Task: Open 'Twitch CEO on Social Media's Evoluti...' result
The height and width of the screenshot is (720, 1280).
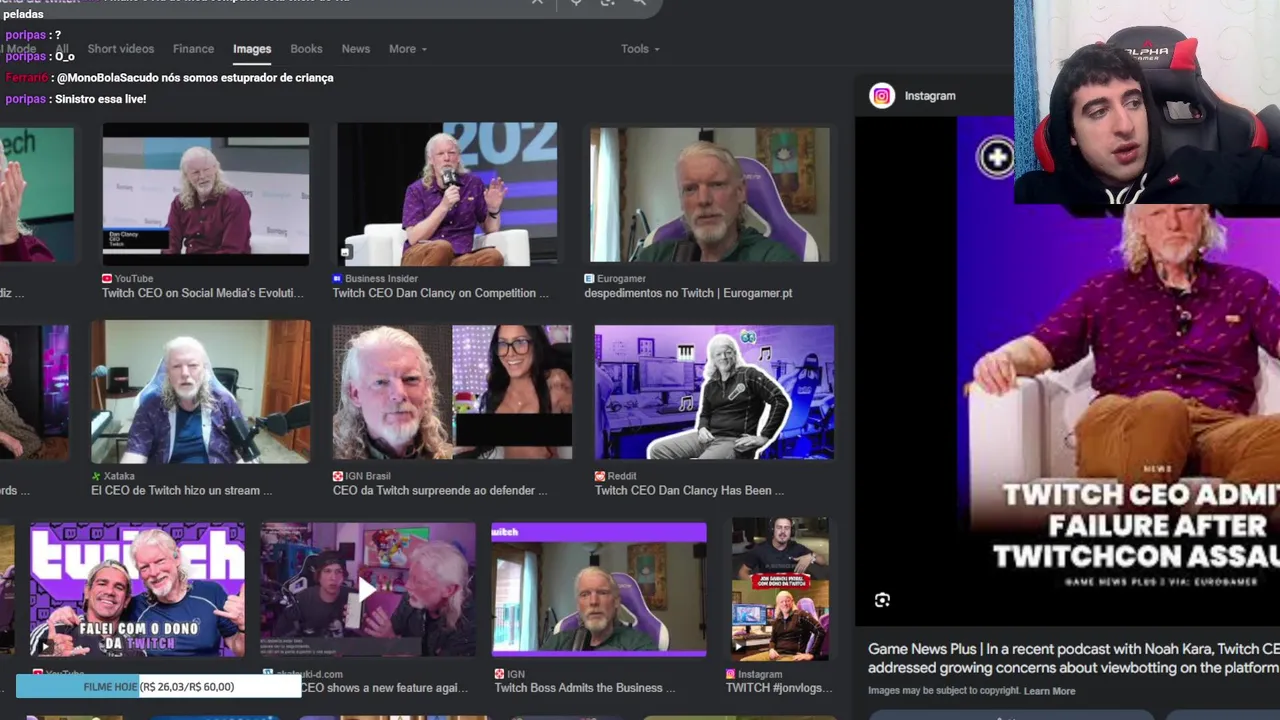Action: tap(203, 293)
